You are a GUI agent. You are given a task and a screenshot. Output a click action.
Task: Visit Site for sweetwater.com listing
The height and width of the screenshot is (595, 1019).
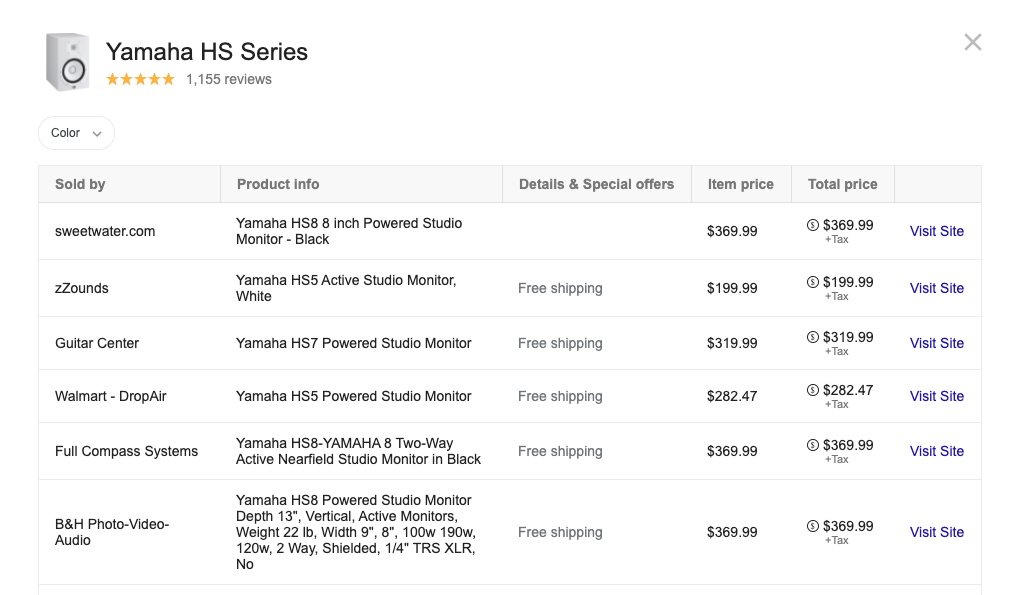936,231
